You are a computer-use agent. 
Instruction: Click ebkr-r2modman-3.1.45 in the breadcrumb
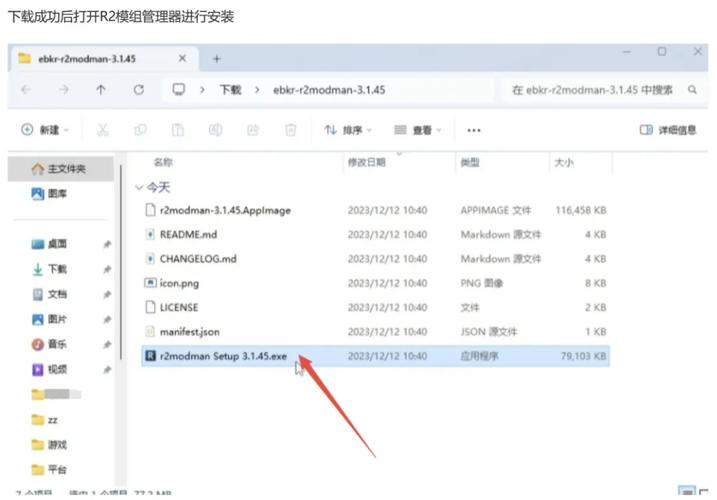pos(329,90)
